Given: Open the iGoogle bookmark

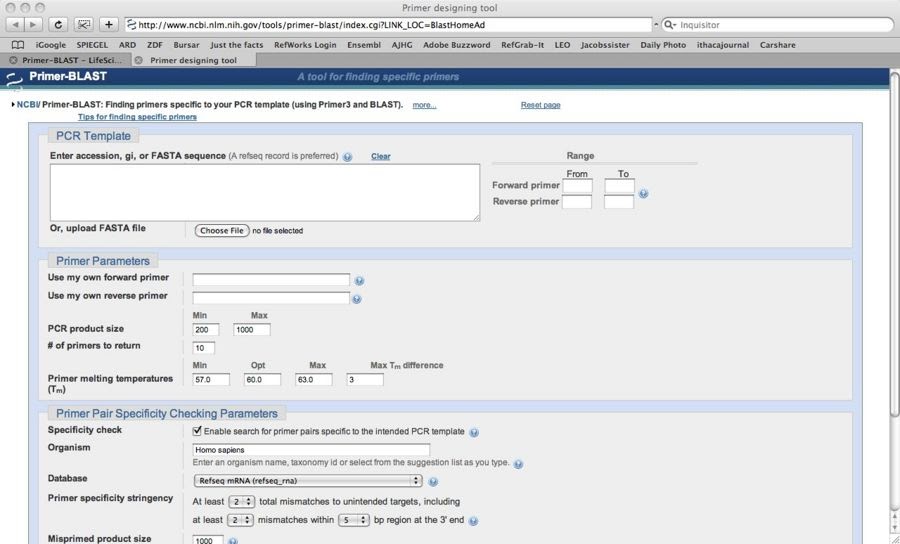Looking at the screenshot, I should tap(51, 45).
